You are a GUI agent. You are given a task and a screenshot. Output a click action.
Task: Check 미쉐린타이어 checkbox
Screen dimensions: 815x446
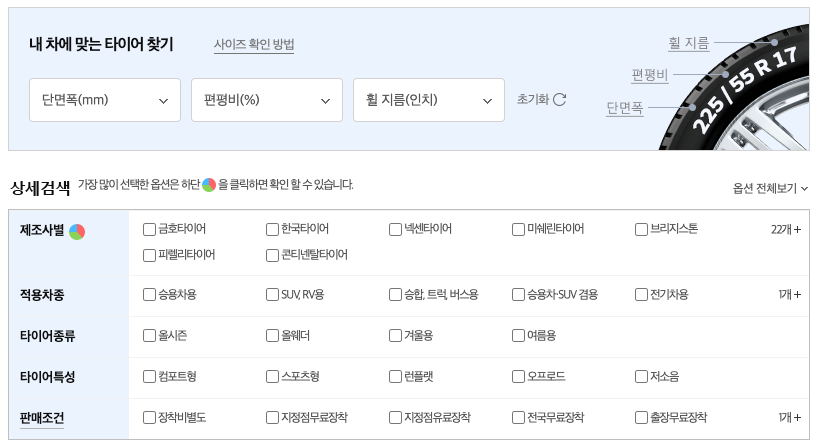tap(518, 229)
